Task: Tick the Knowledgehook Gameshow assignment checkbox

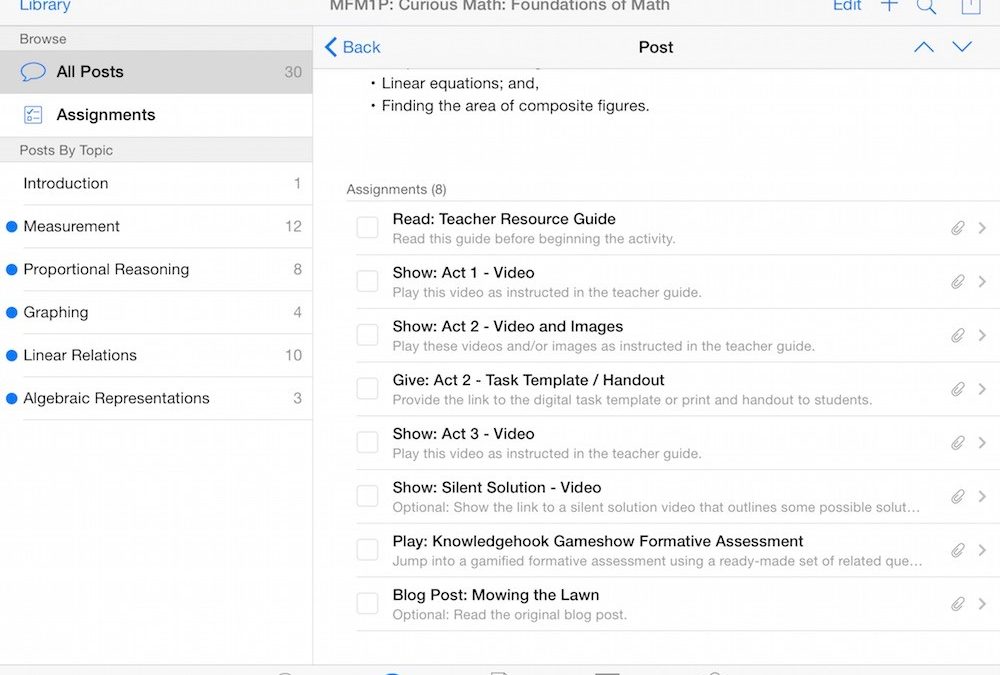Action: click(x=368, y=550)
